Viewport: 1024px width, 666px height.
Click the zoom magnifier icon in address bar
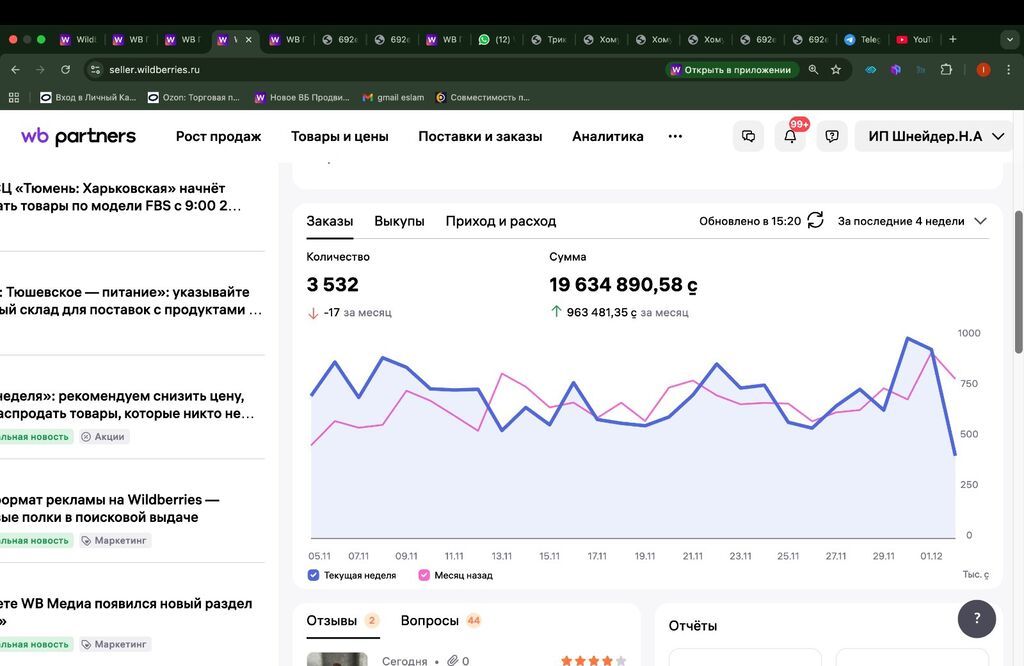813,70
